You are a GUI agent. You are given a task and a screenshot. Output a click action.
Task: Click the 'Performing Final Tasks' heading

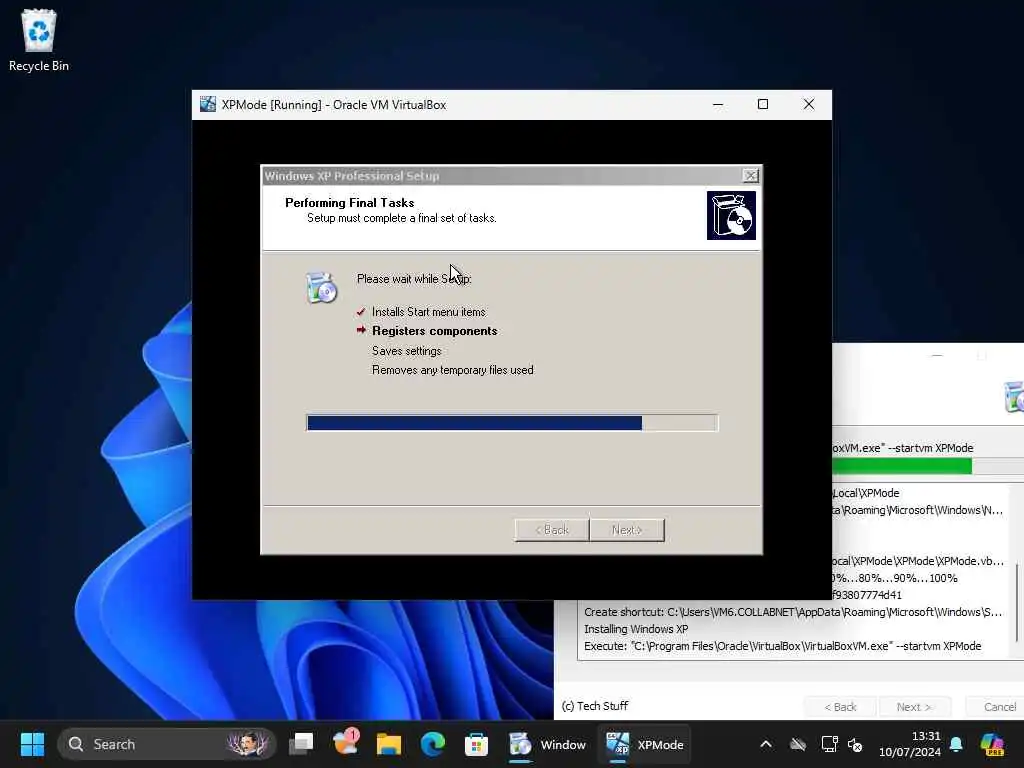(x=349, y=202)
